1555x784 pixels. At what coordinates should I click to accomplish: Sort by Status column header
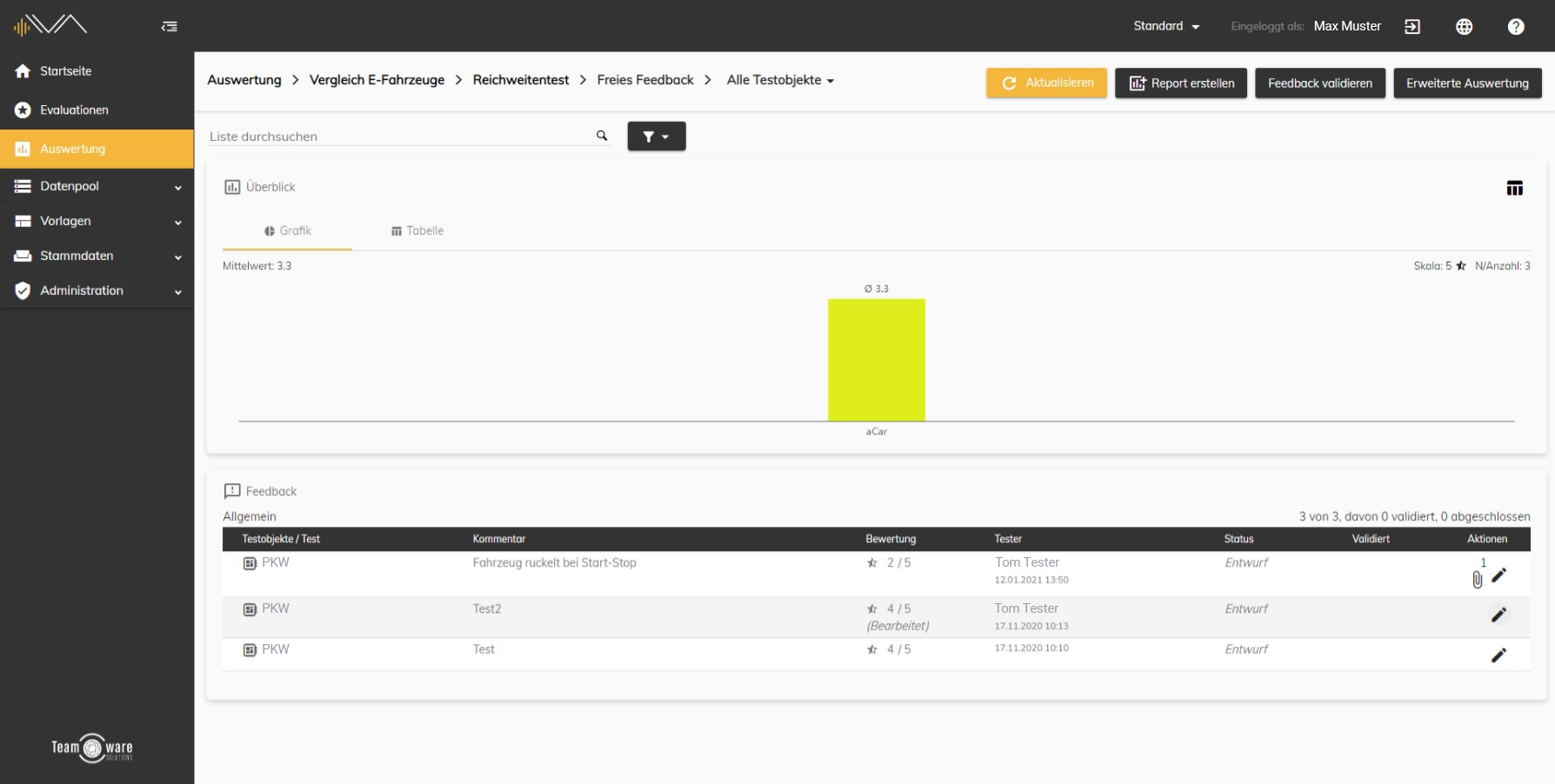(1238, 539)
